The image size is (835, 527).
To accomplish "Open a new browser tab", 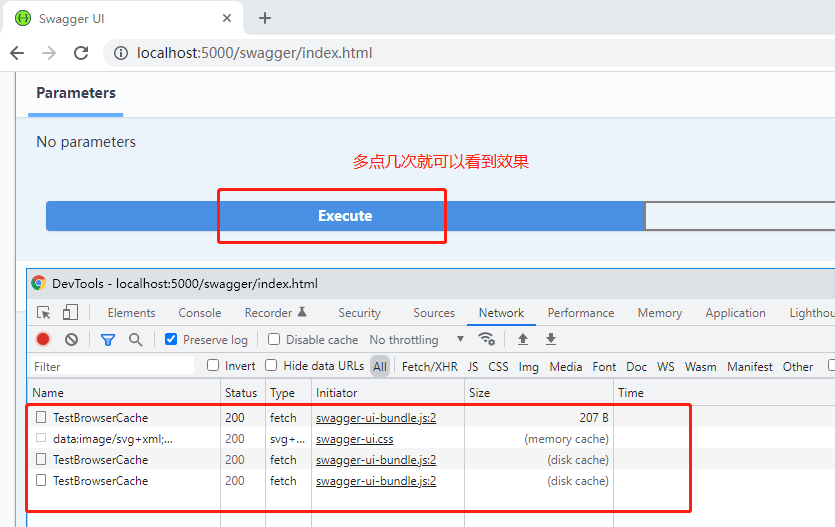I will pyautogui.click(x=265, y=18).
